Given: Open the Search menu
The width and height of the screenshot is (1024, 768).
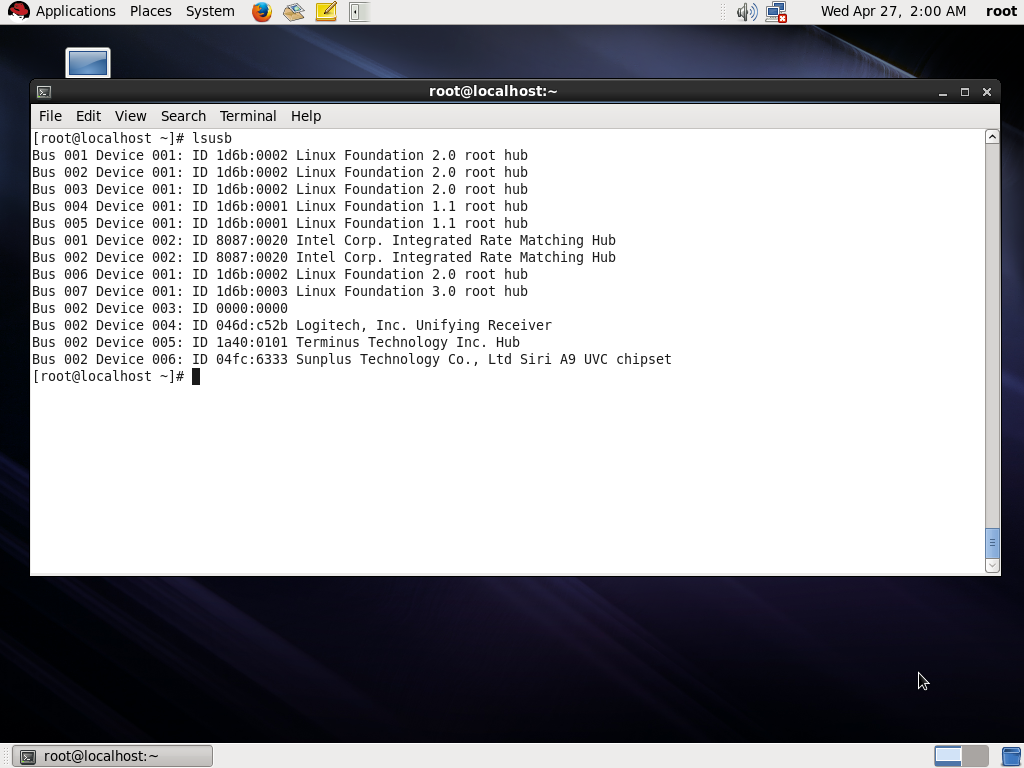Looking at the screenshot, I should (x=183, y=116).
